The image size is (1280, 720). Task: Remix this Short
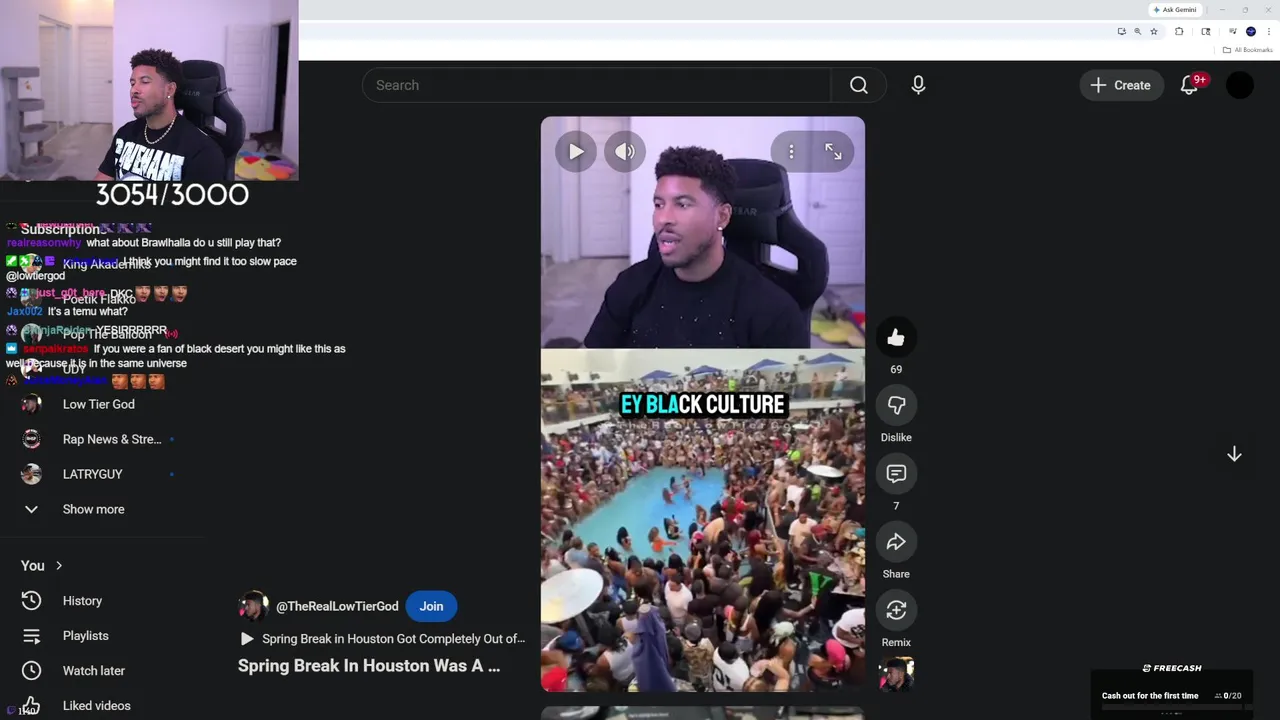tap(896, 610)
